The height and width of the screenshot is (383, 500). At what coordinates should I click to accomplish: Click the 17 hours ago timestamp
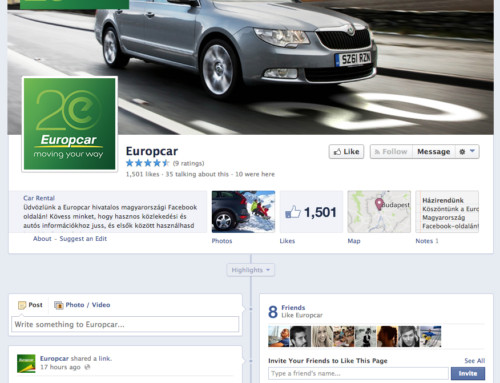coord(60,367)
